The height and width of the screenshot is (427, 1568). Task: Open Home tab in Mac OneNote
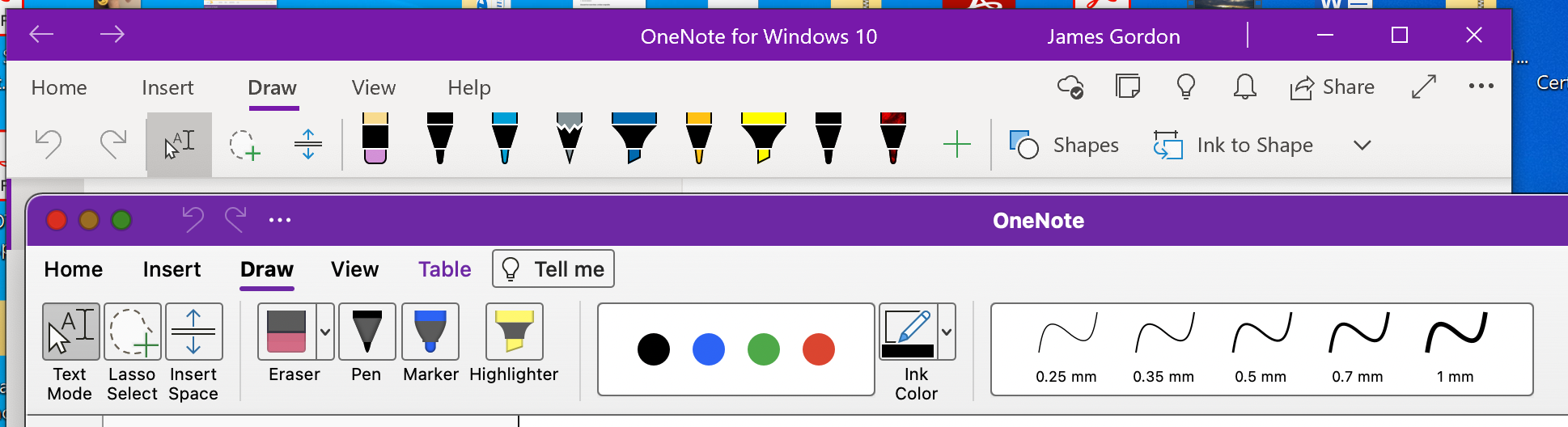coord(74,269)
